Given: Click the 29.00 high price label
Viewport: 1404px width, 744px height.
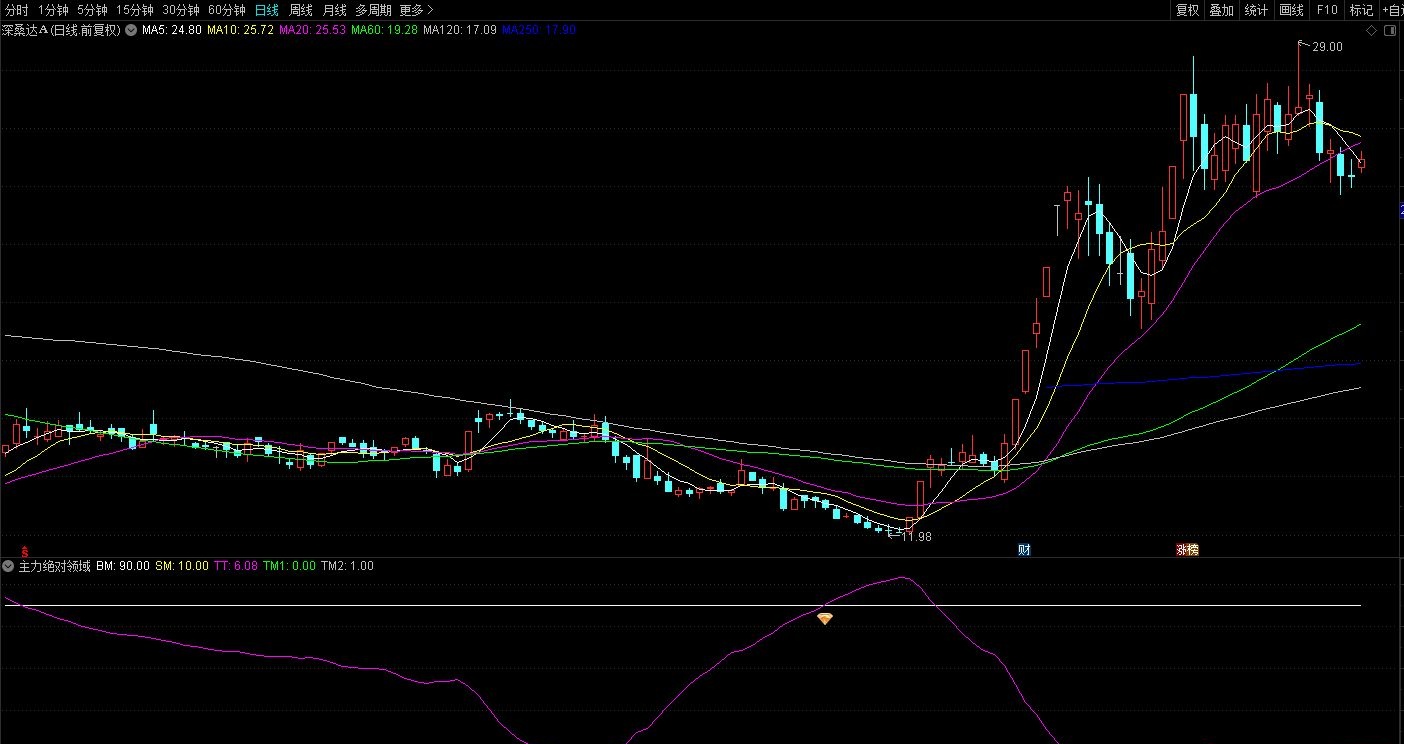Looking at the screenshot, I should [1327, 47].
